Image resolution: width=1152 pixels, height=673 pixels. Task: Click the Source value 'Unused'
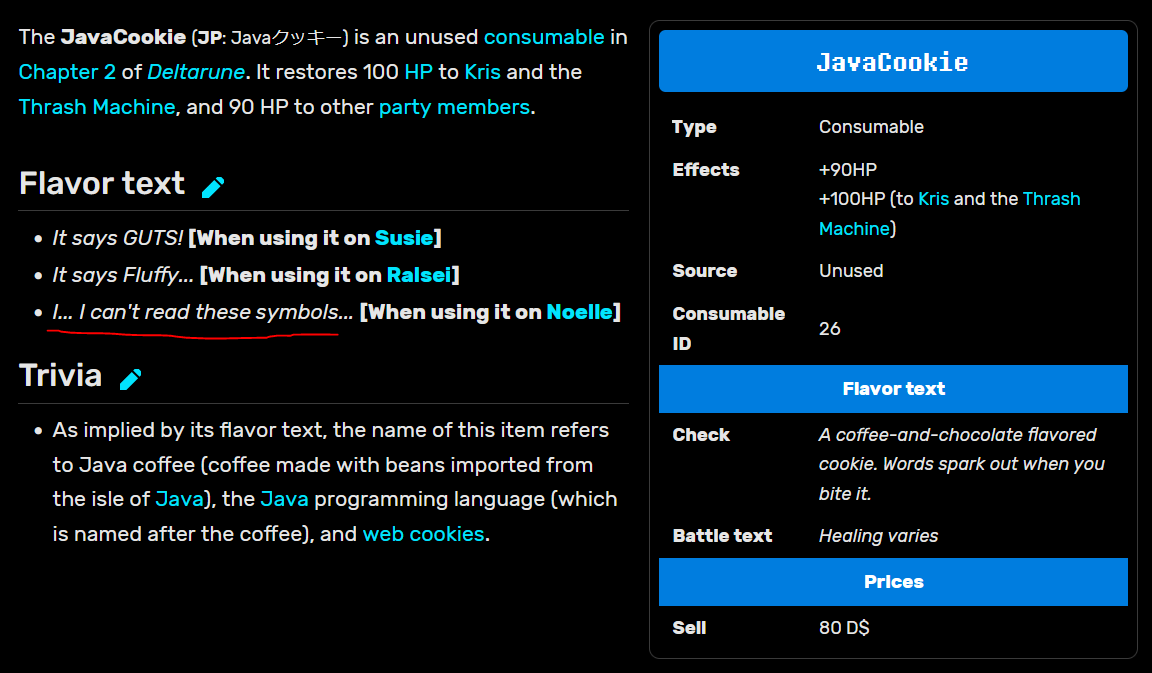click(x=851, y=271)
